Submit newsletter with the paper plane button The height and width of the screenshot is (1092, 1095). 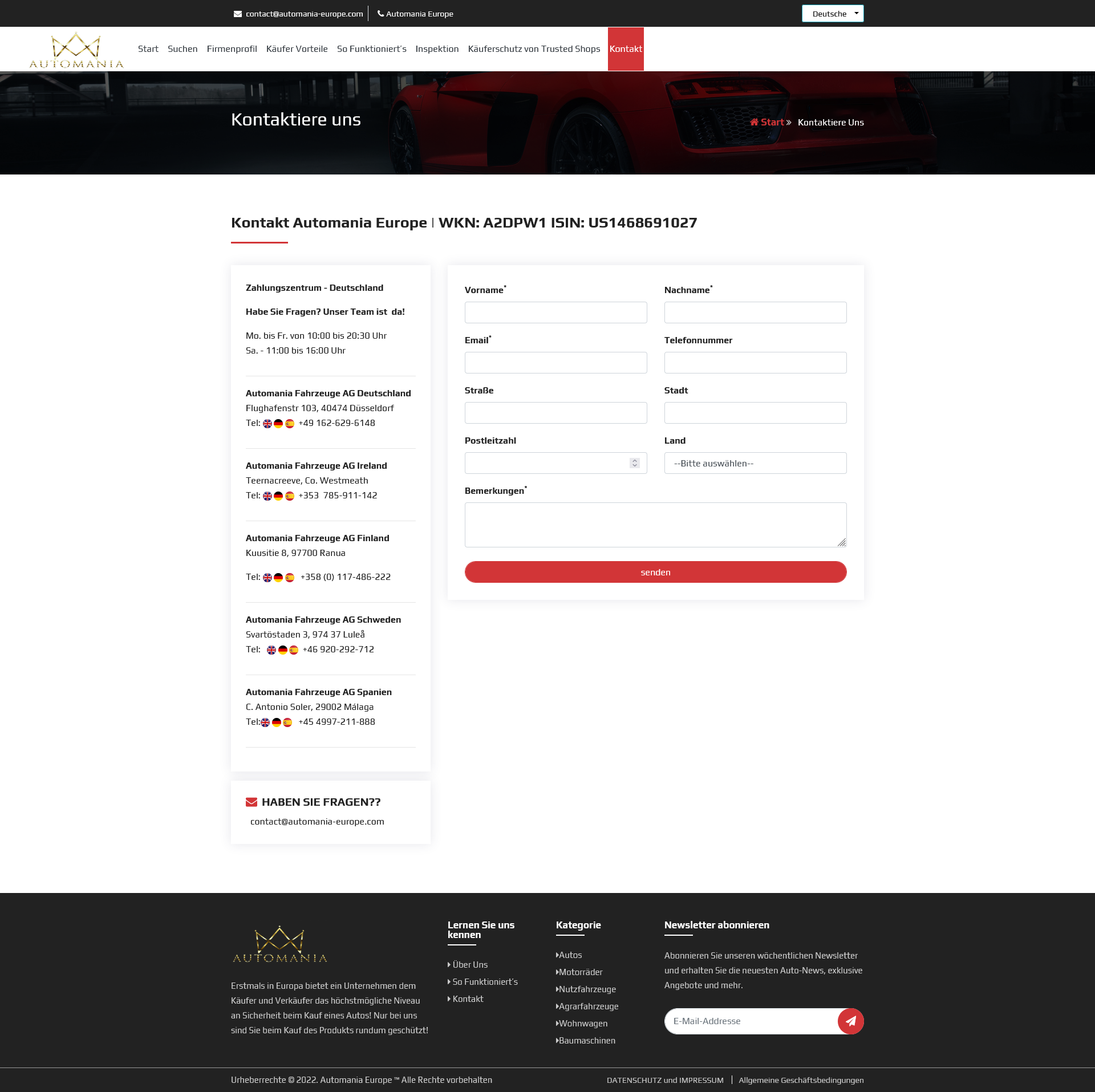point(851,1021)
